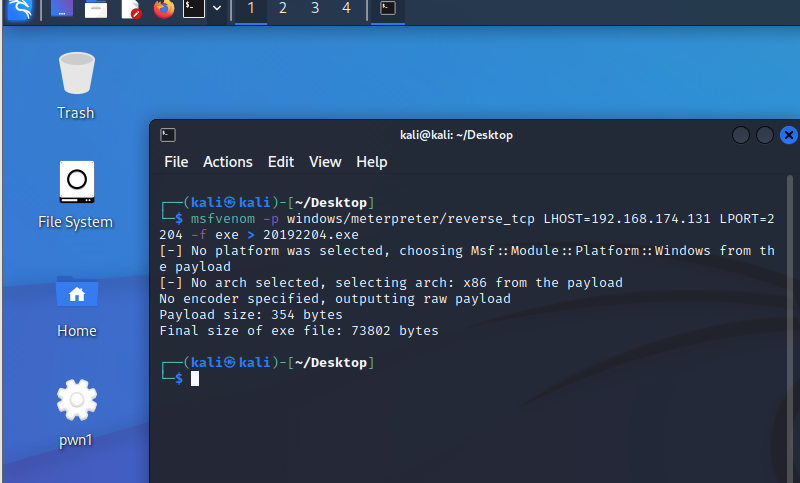Viewport: 800px width, 483px height.
Task: Click the terminal cursor at the prompt
Action: pyautogui.click(x=195, y=378)
